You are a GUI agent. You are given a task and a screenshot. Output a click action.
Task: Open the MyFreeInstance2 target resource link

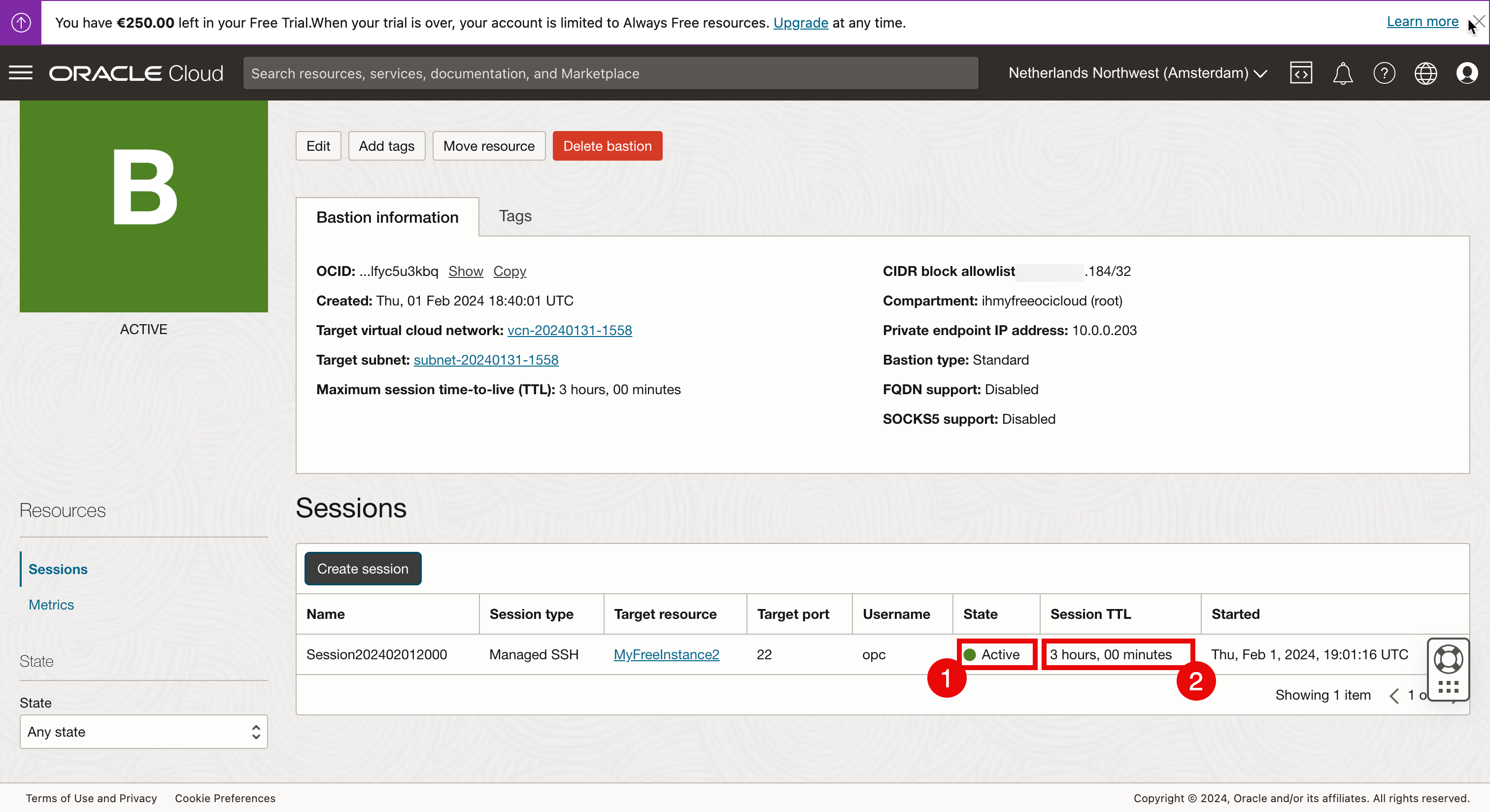tap(666, 654)
